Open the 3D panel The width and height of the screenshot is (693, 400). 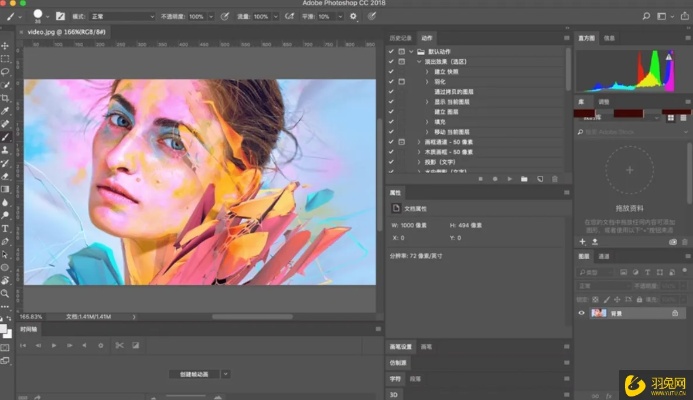(x=393, y=395)
